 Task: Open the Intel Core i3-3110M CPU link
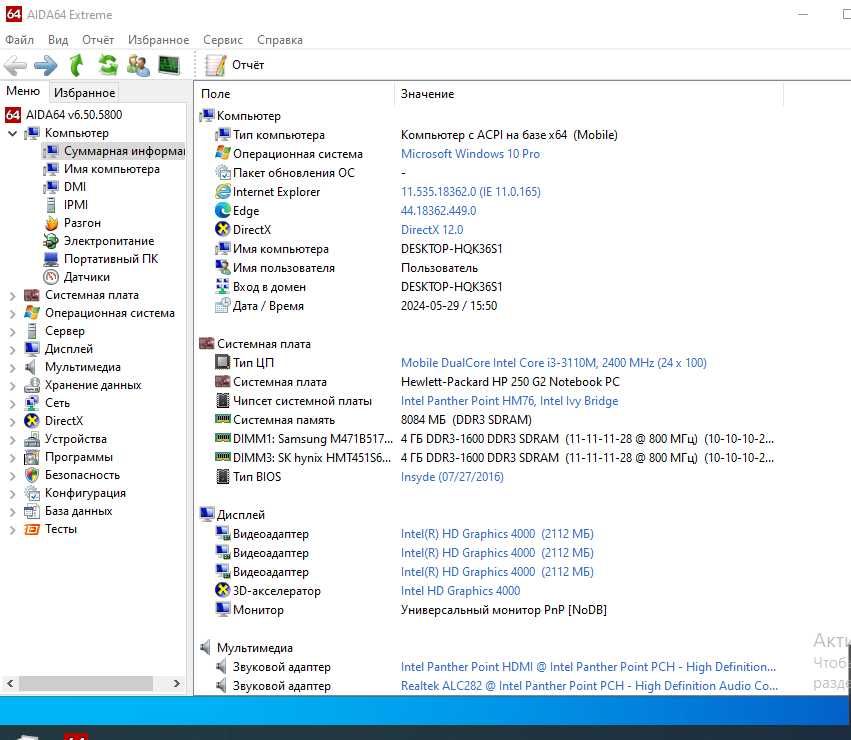[x=554, y=363]
